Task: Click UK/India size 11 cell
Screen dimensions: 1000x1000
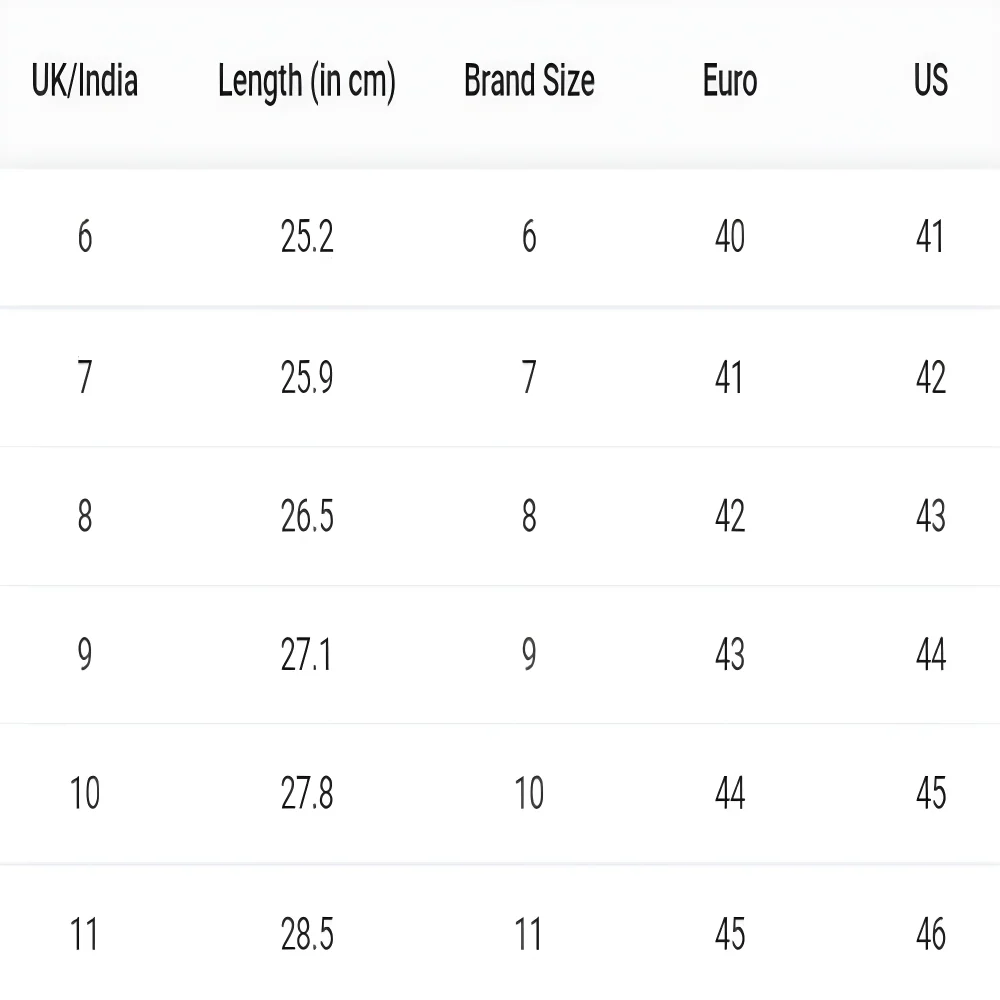Action: (85, 934)
